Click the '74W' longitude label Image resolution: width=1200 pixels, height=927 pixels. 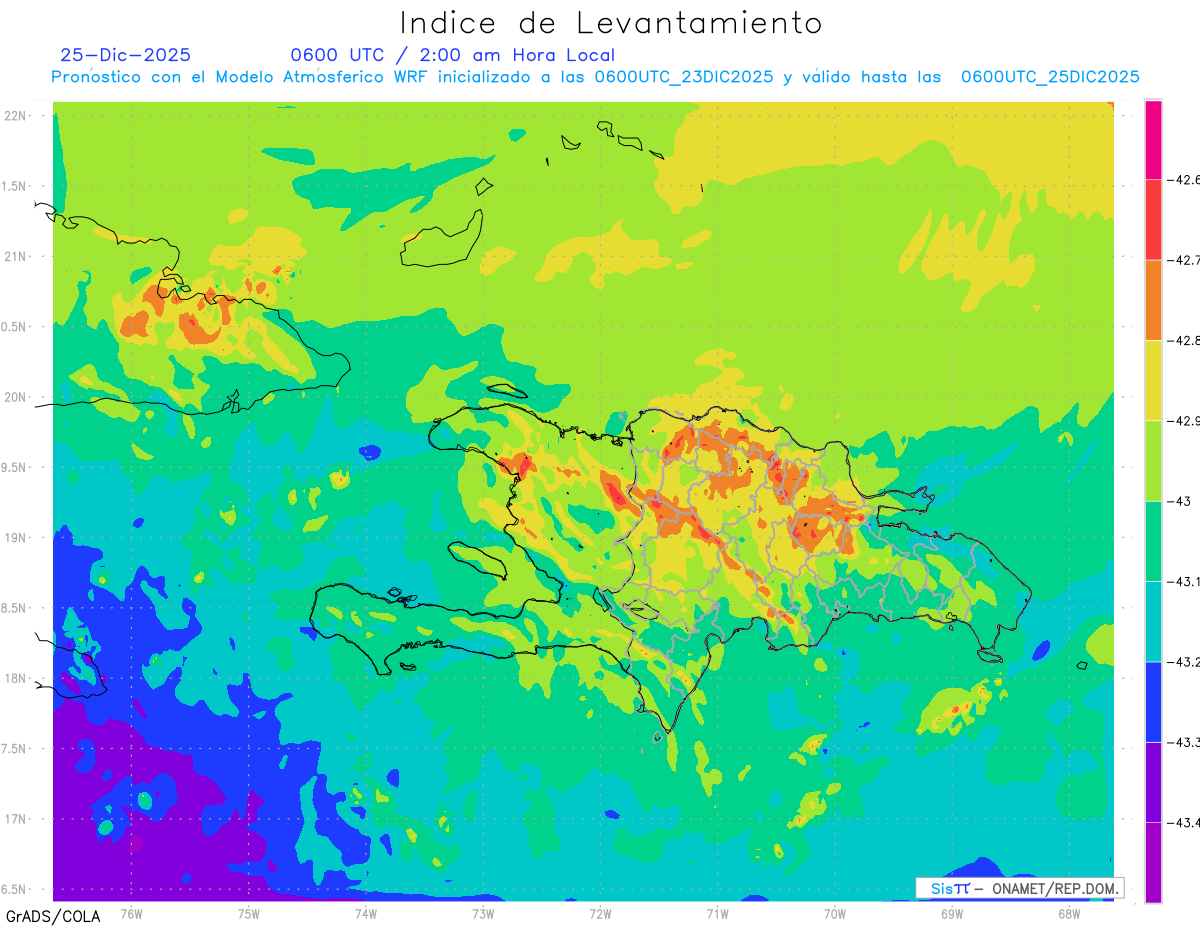pyautogui.click(x=365, y=913)
